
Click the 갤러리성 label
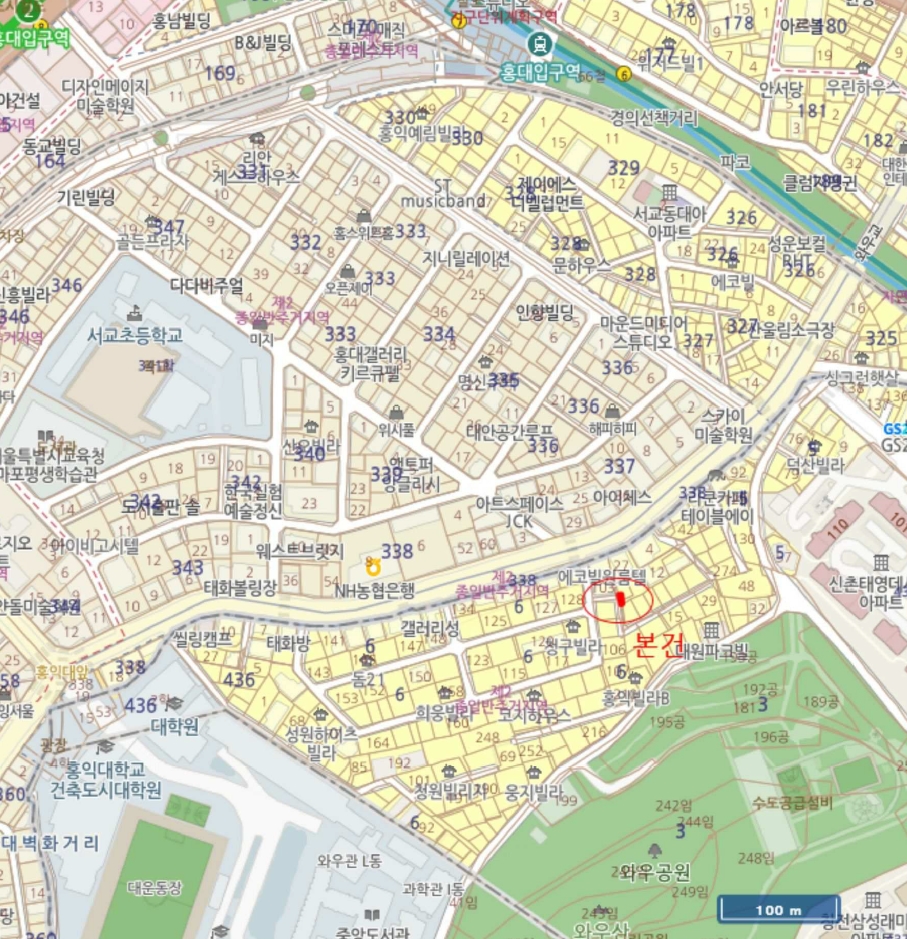(430, 628)
